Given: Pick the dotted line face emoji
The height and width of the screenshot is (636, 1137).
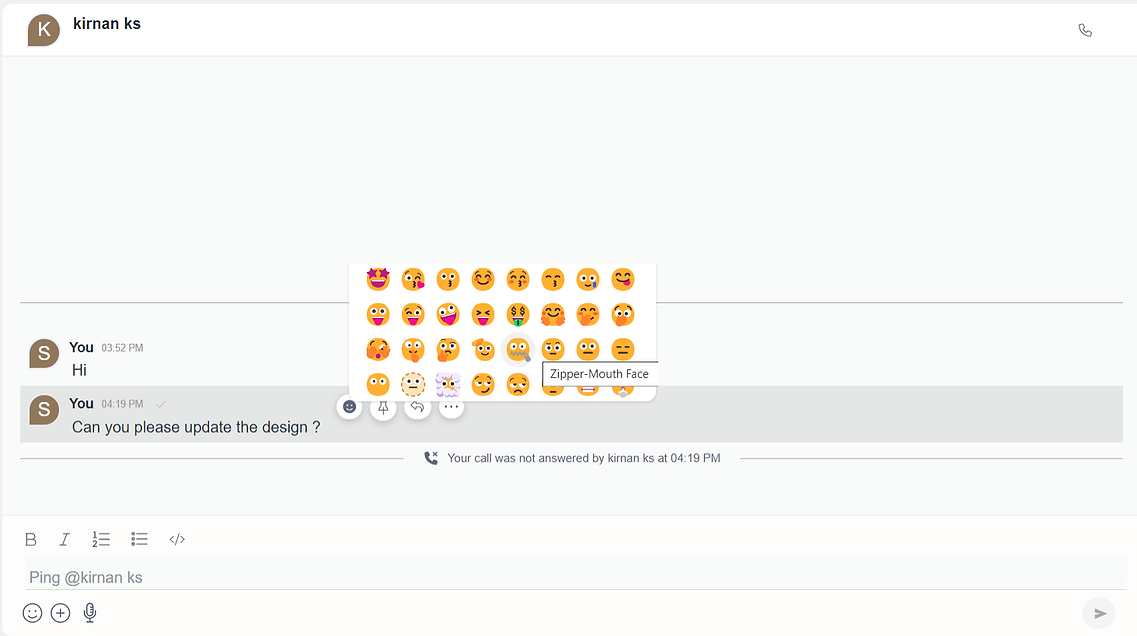Looking at the screenshot, I should (413, 384).
